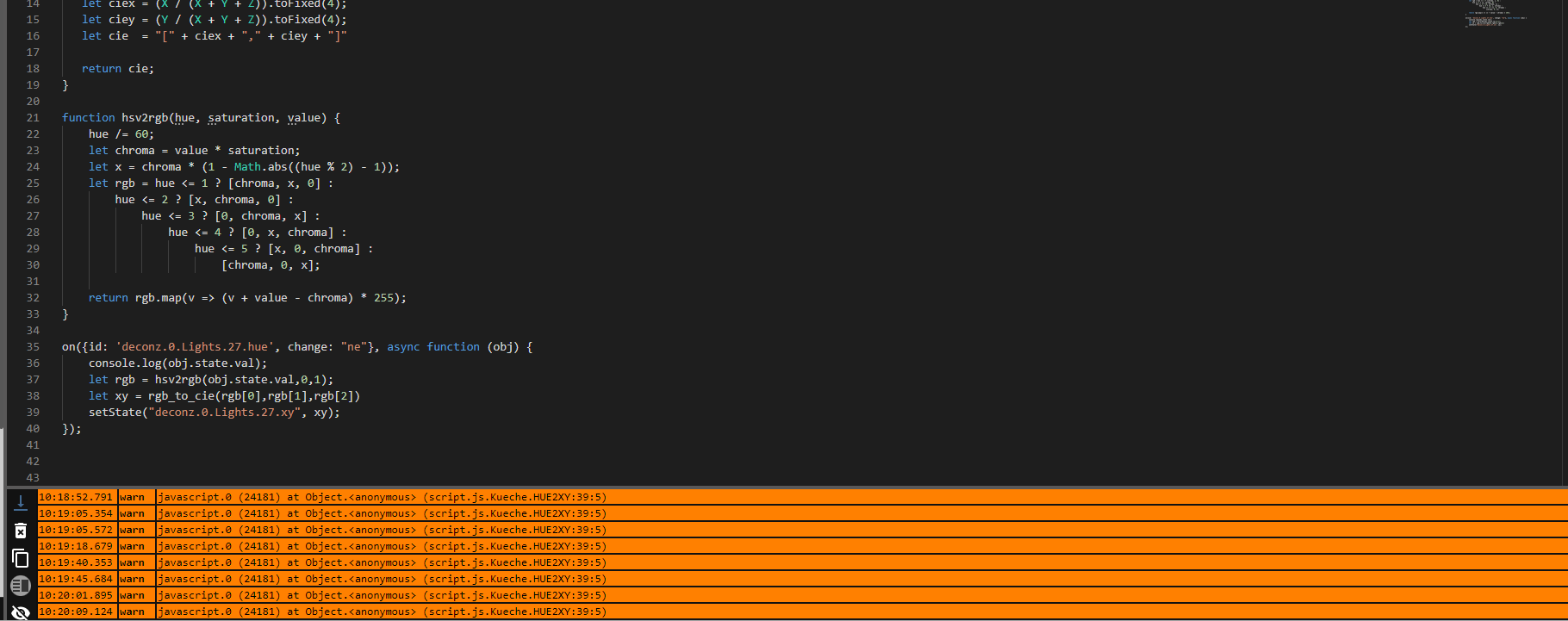Copy log entries with the copy icon

click(x=21, y=558)
